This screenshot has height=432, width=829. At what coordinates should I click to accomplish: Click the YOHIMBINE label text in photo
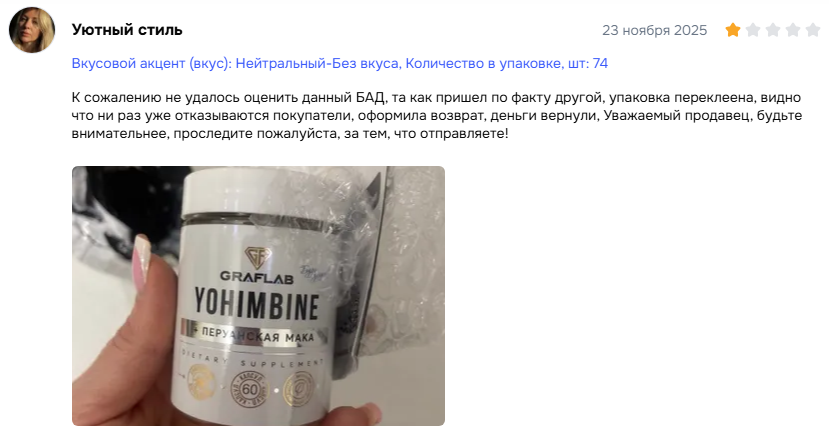tap(257, 305)
